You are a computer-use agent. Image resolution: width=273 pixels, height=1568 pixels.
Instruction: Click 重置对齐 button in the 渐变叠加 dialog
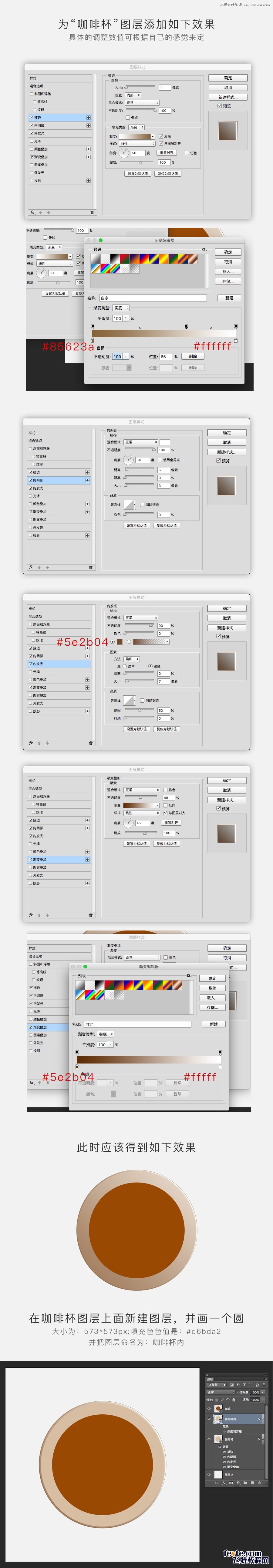[x=172, y=823]
